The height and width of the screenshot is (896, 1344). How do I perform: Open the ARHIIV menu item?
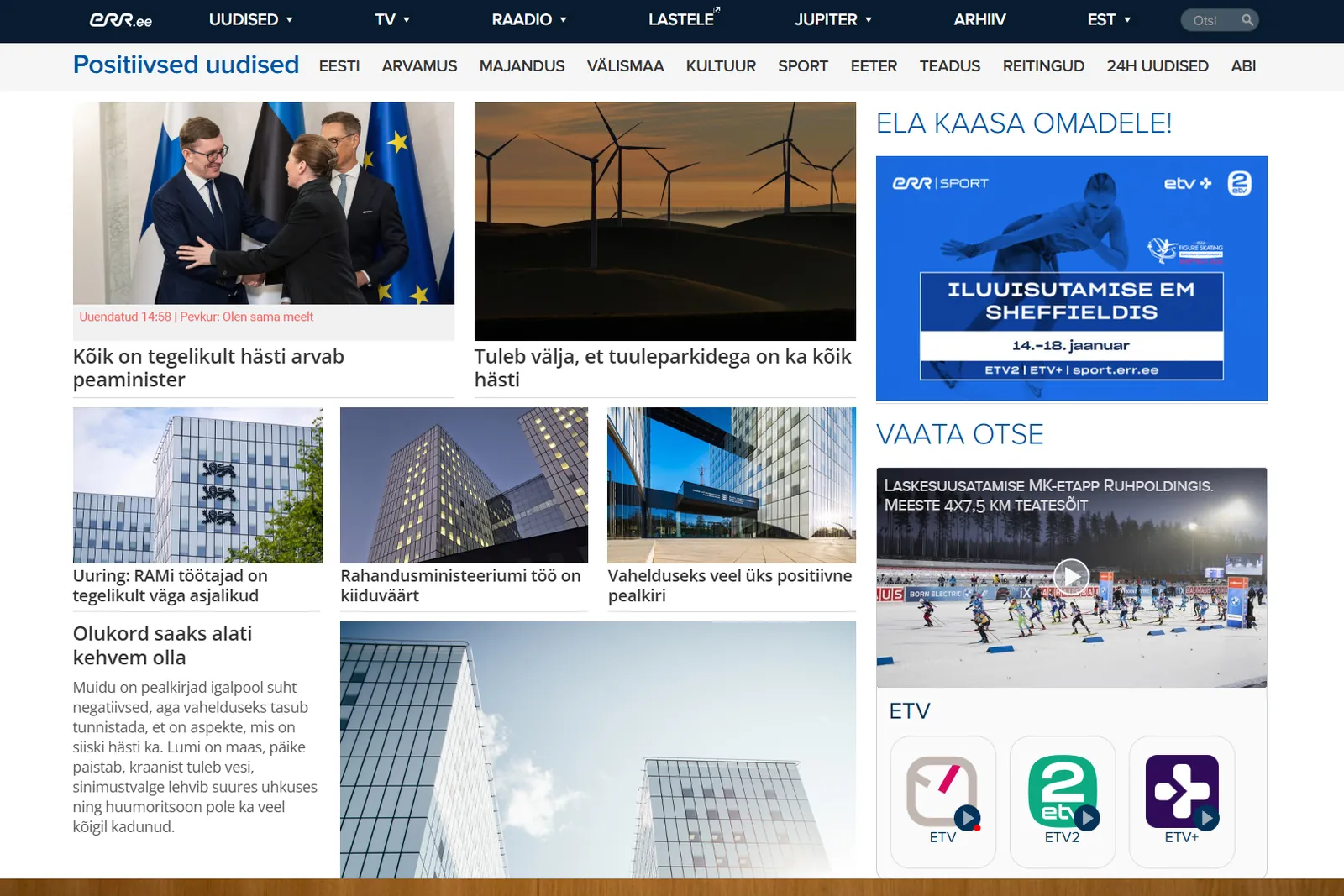coord(979,19)
